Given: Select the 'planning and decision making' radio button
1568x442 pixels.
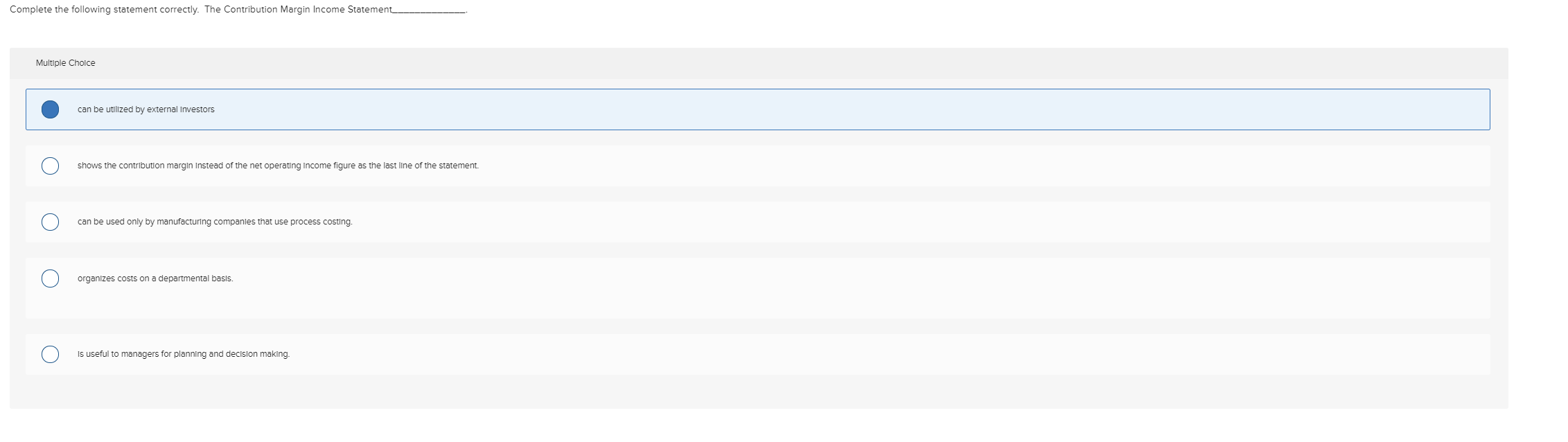Looking at the screenshot, I should (49, 353).
